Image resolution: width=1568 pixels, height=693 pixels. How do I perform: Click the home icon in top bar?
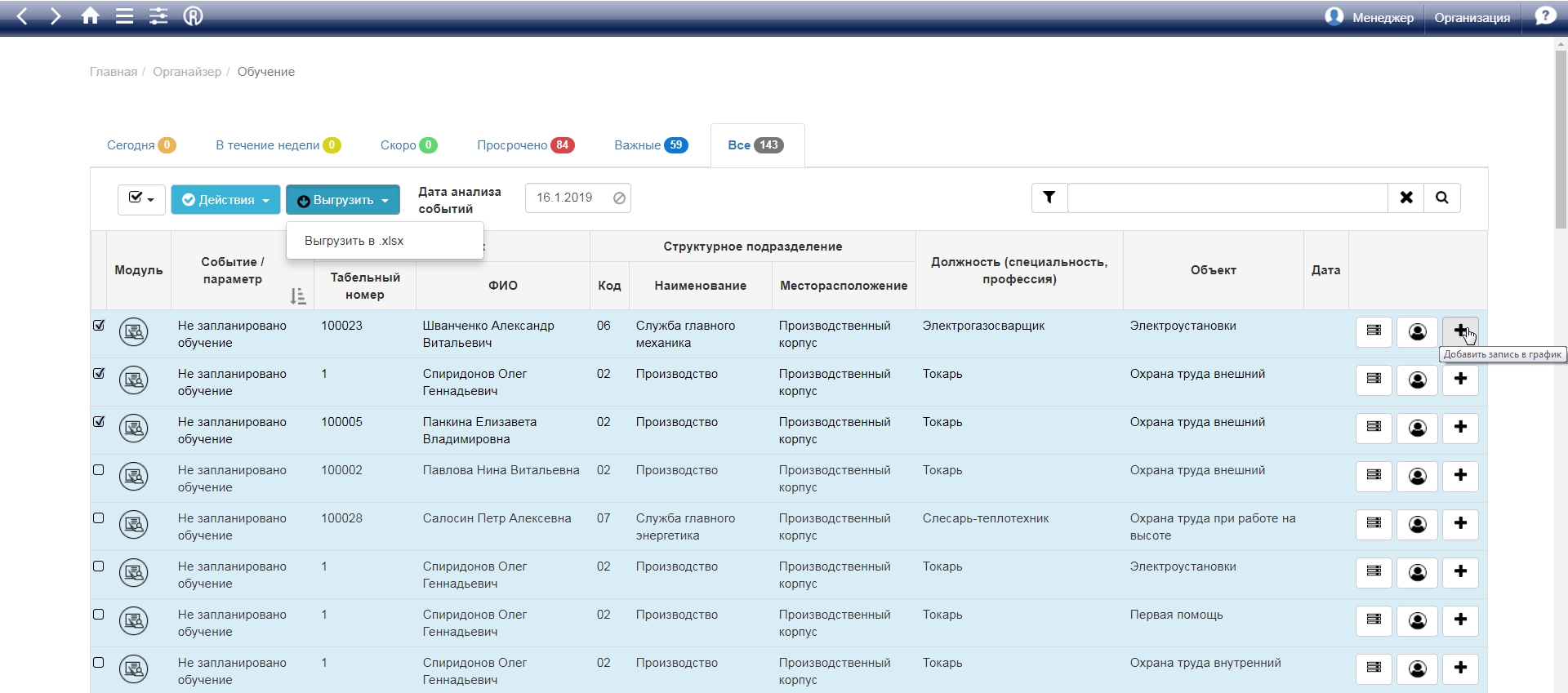pyautogui.click(x=90, y=16)
